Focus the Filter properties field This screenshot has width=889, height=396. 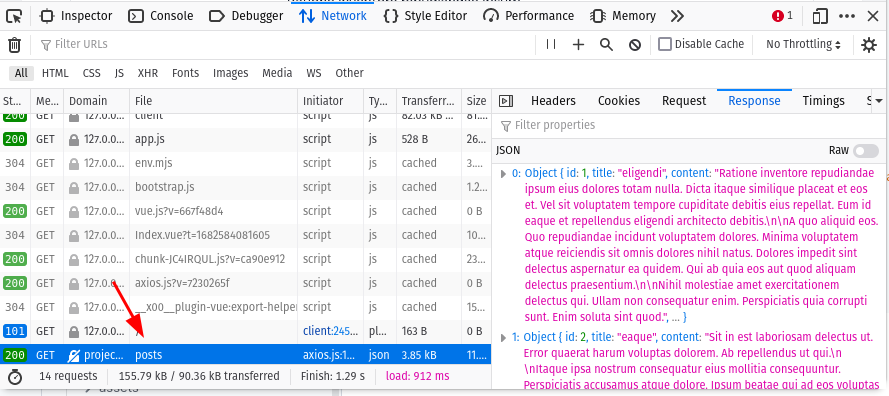(689, 125)
